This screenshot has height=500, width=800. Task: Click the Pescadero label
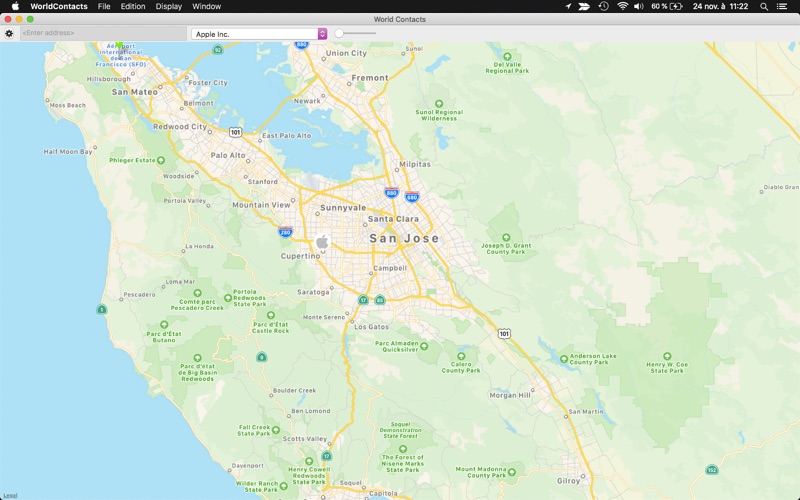139,294
